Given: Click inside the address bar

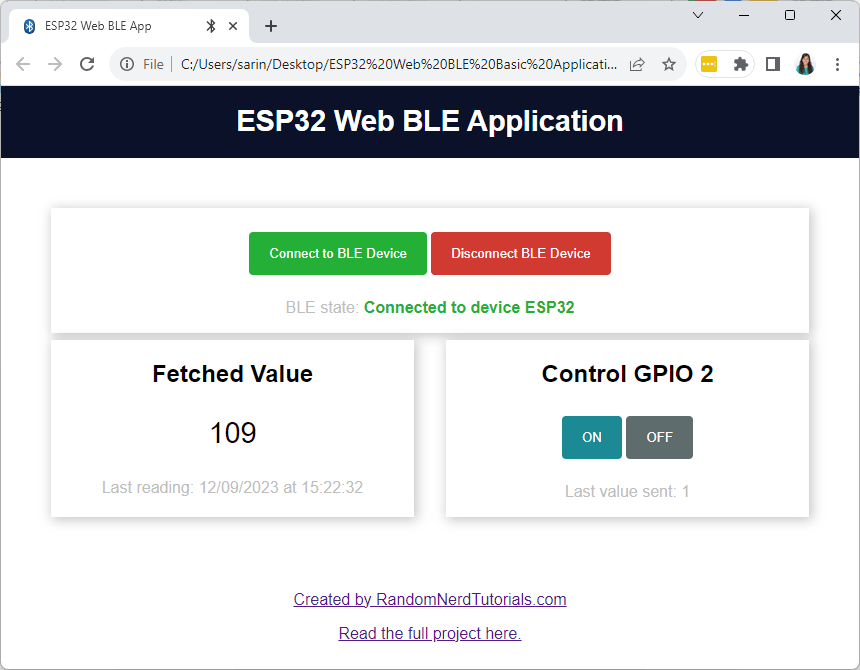Looking at the screenshot, I should (x=400, y=63).
